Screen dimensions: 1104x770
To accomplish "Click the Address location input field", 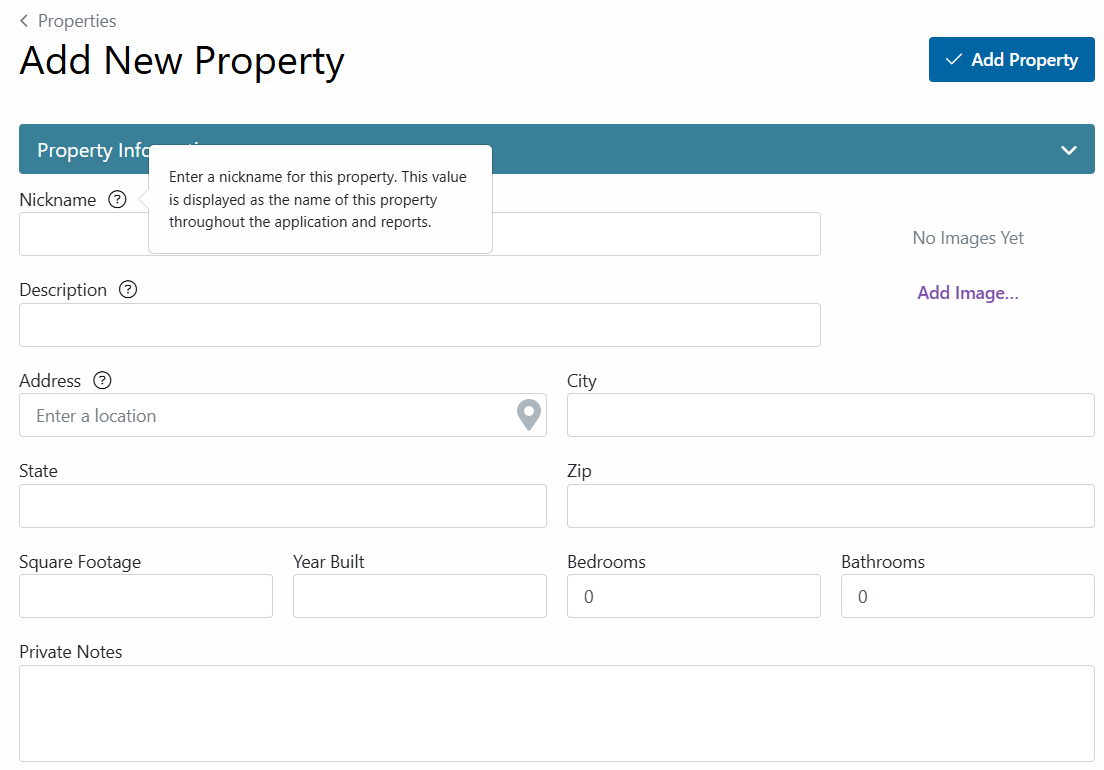I will tap(283, 415).
